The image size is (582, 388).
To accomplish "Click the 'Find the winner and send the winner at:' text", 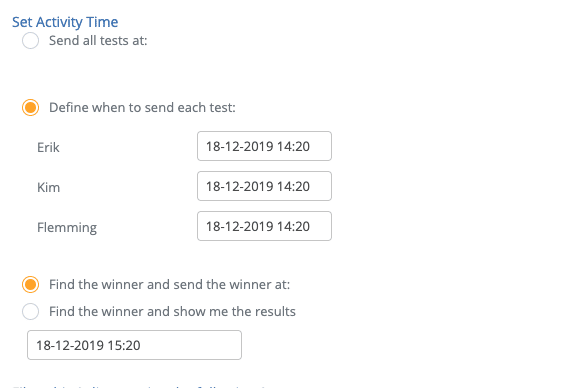I will point(170,285).
